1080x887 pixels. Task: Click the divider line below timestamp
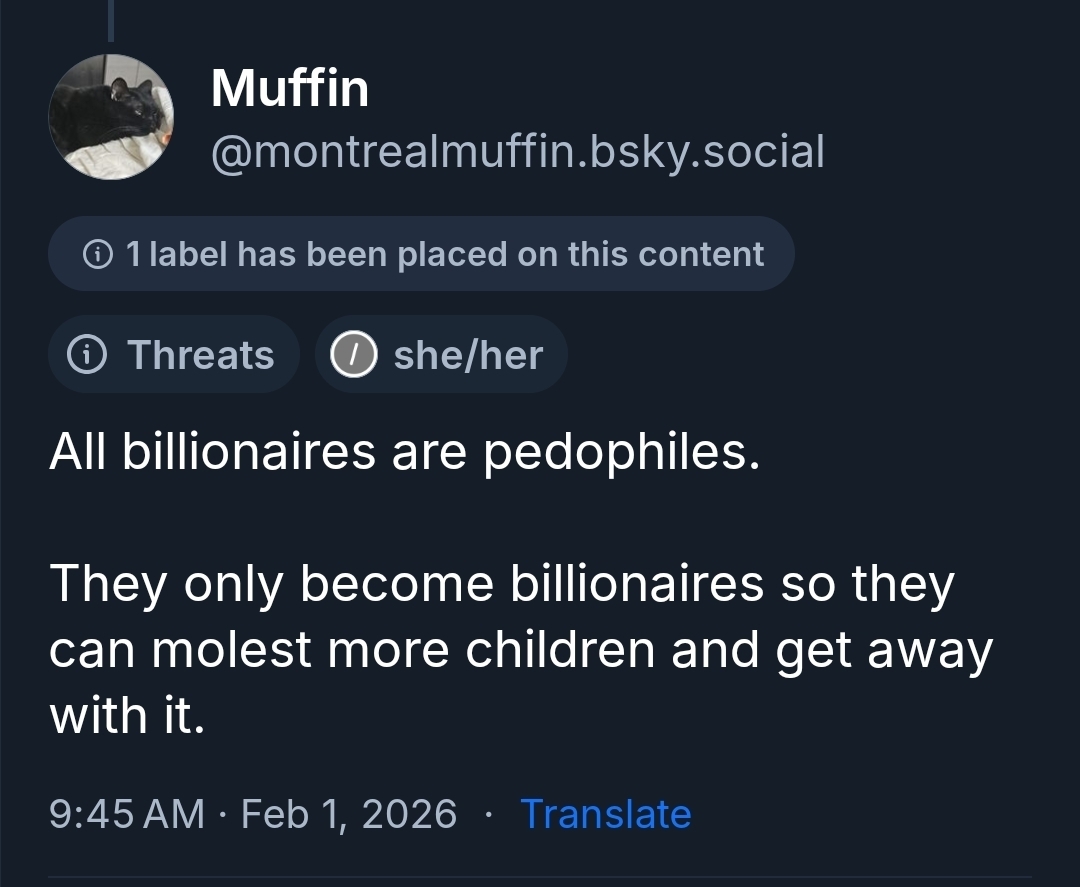(540, 879)
